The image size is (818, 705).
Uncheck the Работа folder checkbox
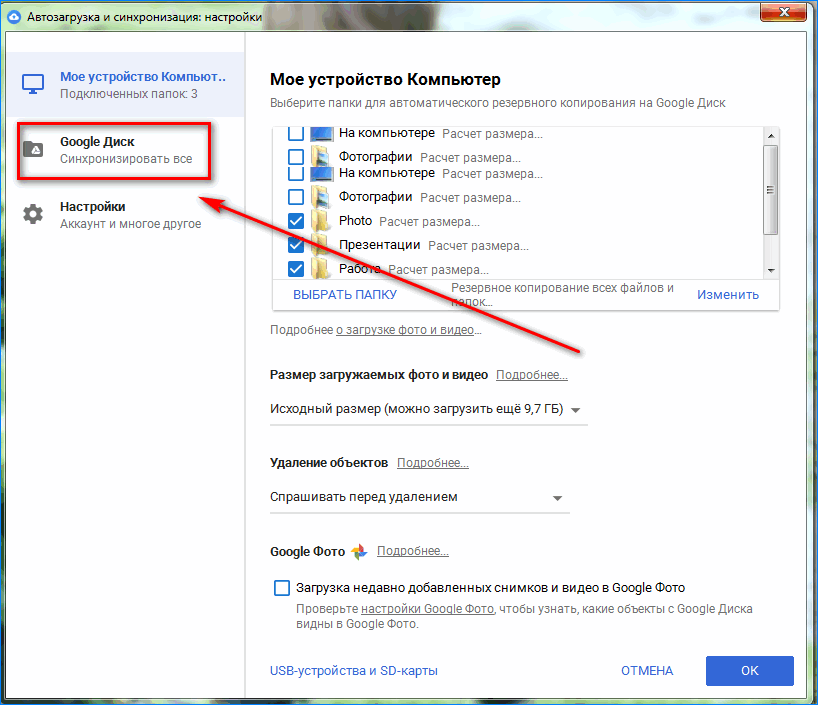click(296, 269)
